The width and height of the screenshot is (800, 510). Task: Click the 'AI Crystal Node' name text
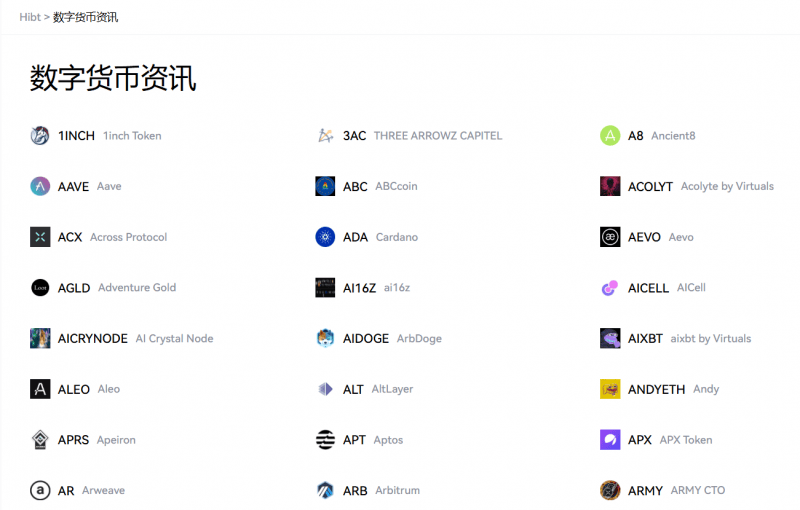point(174,339)
